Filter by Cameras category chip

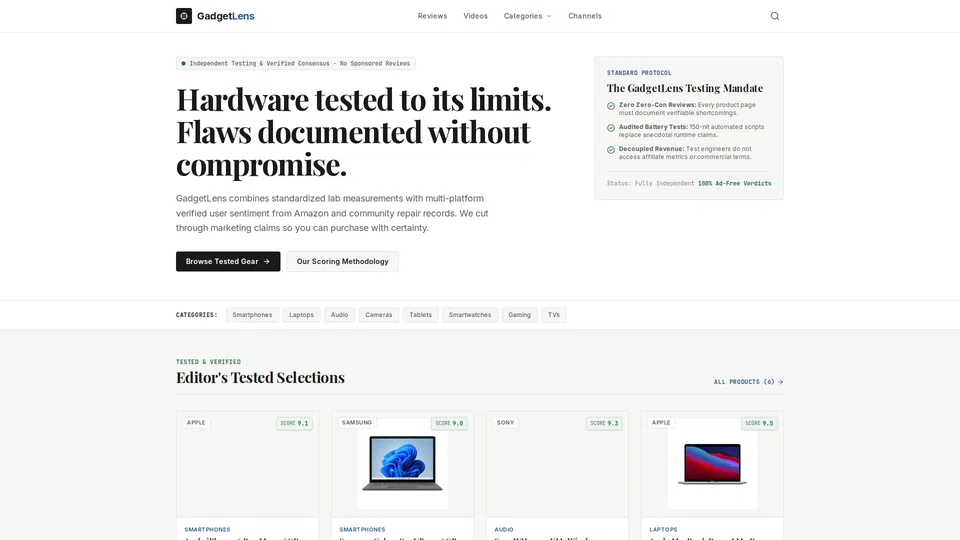pyautogui.click(x=378, y=315)
